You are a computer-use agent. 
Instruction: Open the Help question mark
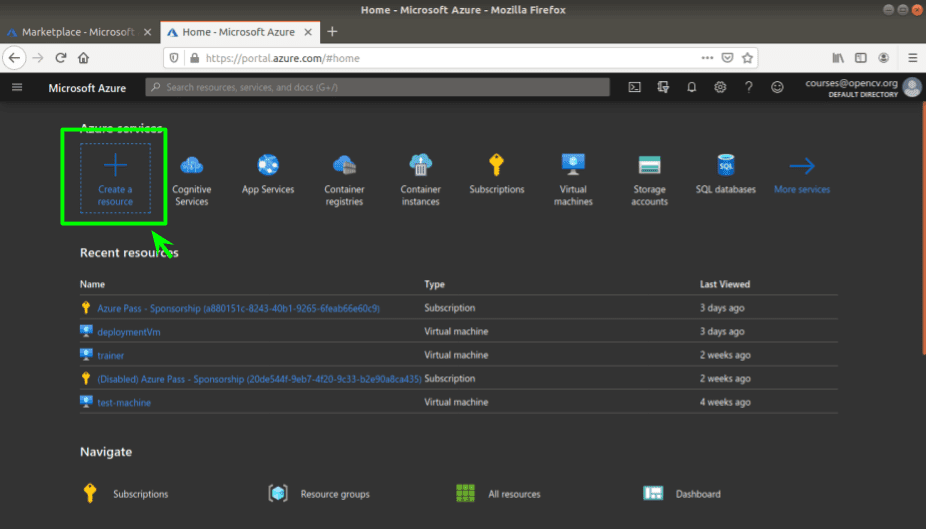748,87
